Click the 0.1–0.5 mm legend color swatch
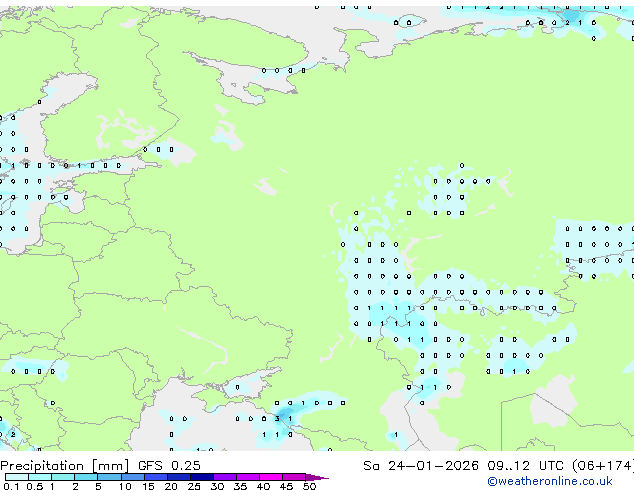634x490 pixels. coord(17,477)
